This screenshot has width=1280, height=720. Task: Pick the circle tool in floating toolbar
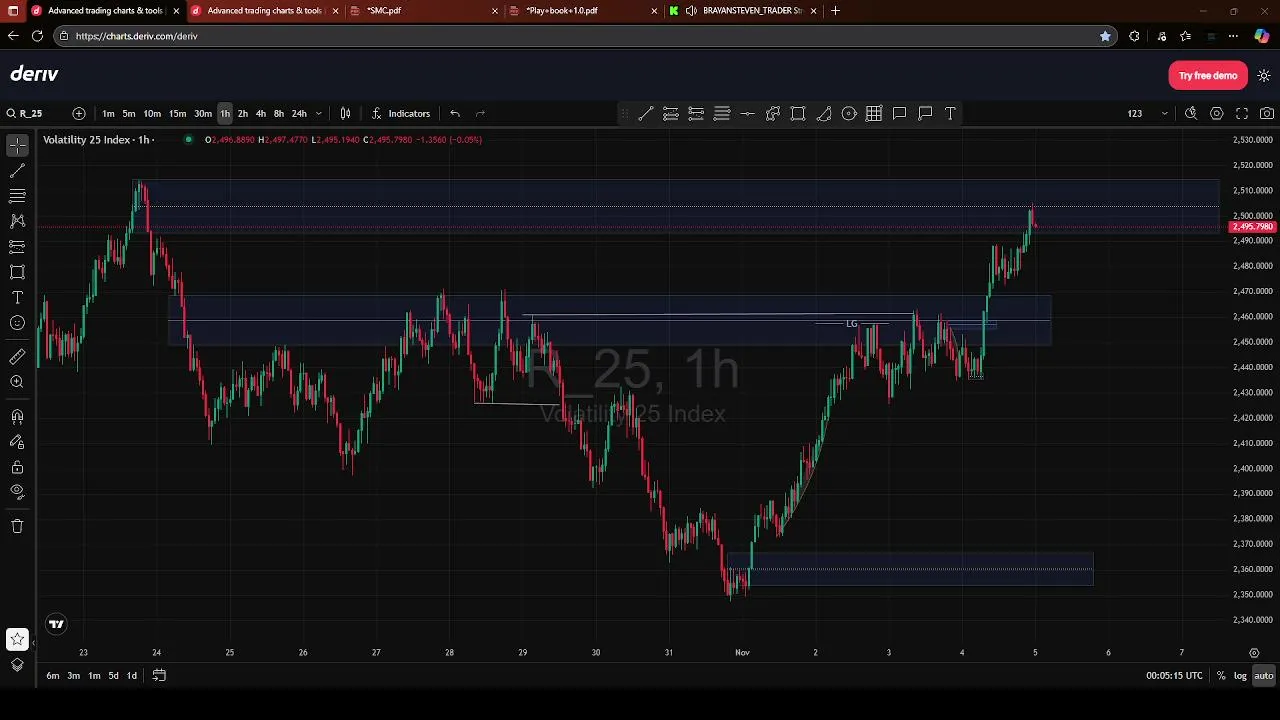coord(849,113)
